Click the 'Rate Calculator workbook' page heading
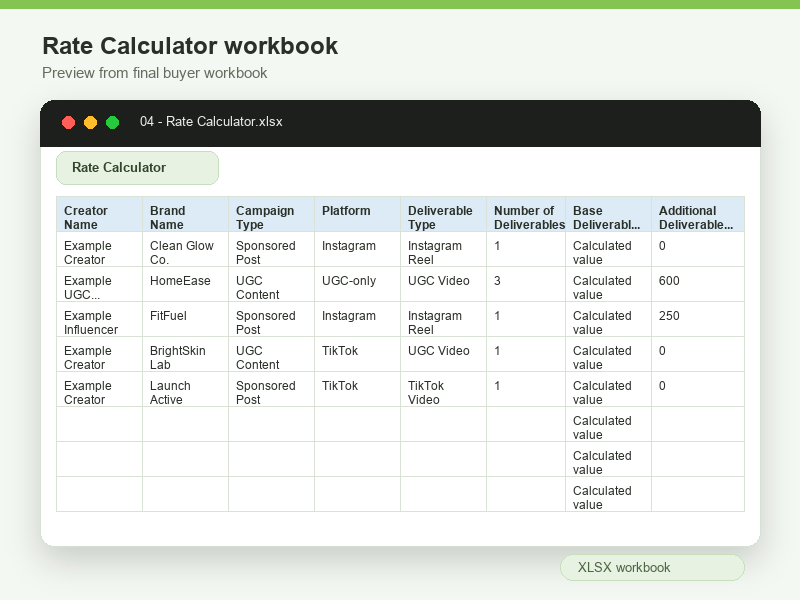The image size is (800, 600). (x=190, y=46)
